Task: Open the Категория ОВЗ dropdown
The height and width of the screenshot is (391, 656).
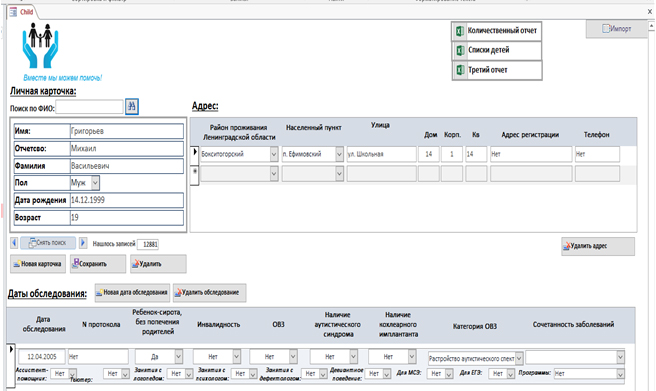Action: tap(519, 358)
